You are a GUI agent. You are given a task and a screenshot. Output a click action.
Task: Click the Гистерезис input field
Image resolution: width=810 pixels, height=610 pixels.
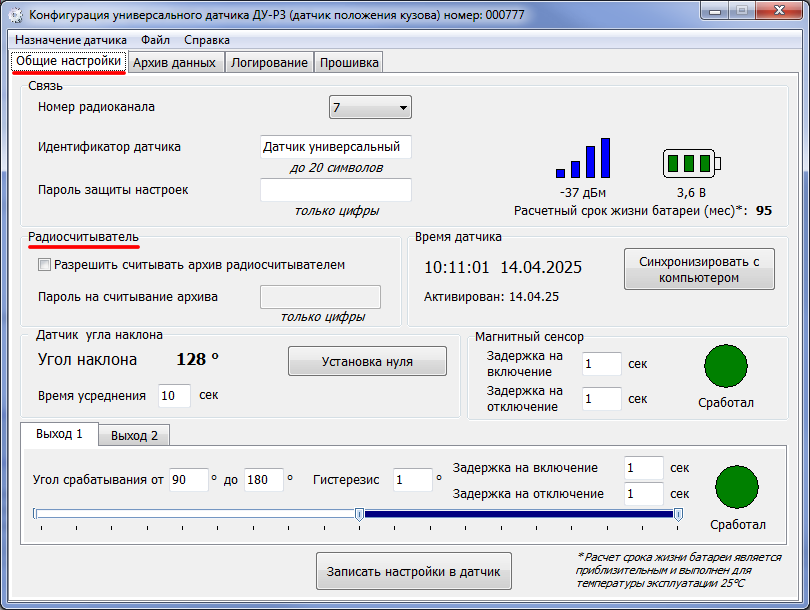point(413,480)
